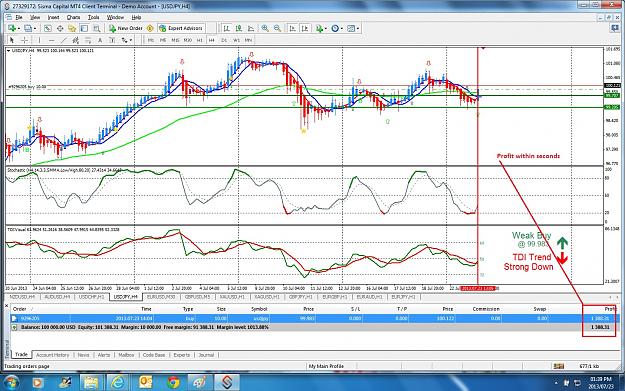
Task: Switch to H1 timeframe button
Action: pos(200,40)
